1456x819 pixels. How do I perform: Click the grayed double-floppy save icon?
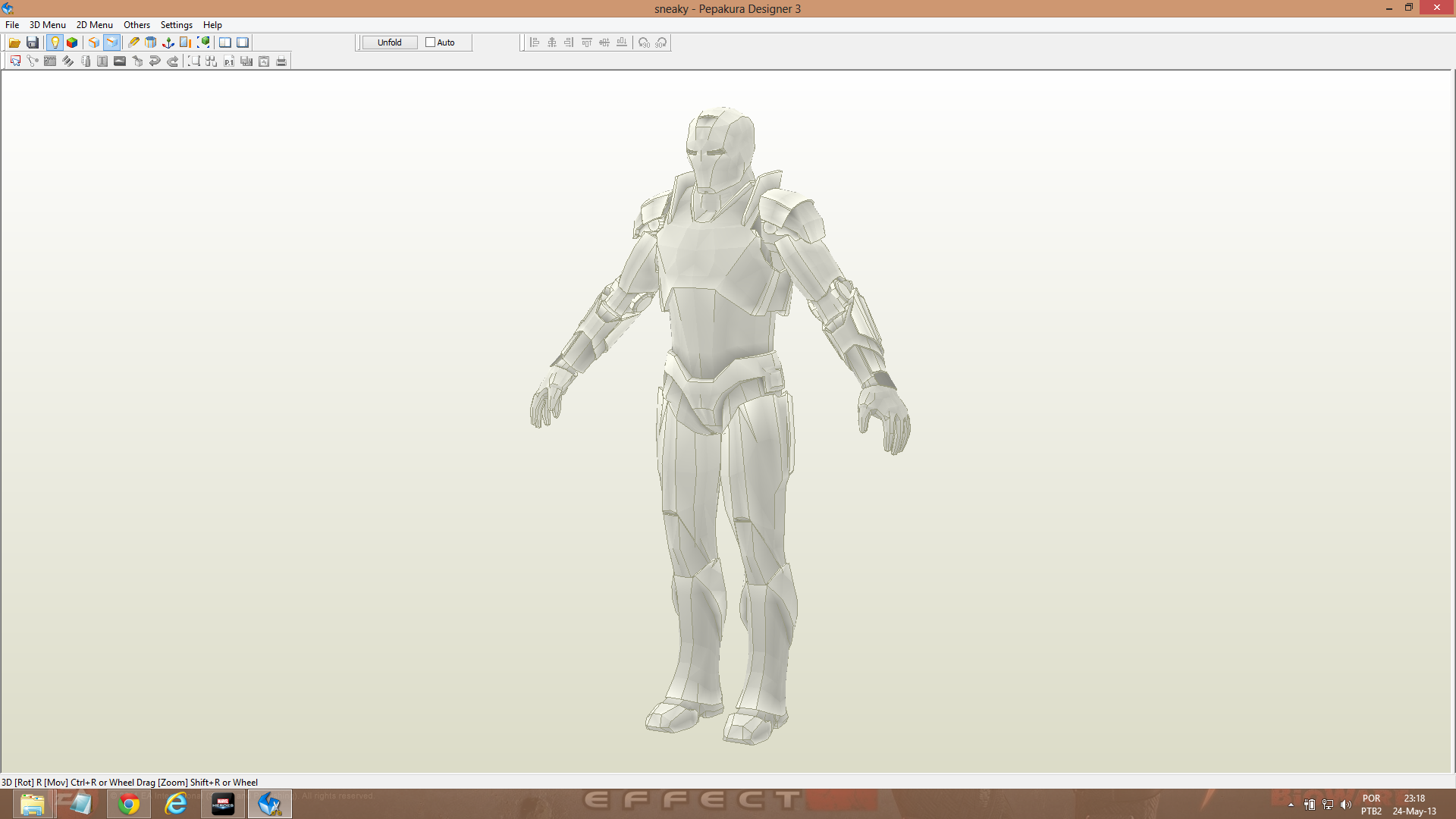246,61
